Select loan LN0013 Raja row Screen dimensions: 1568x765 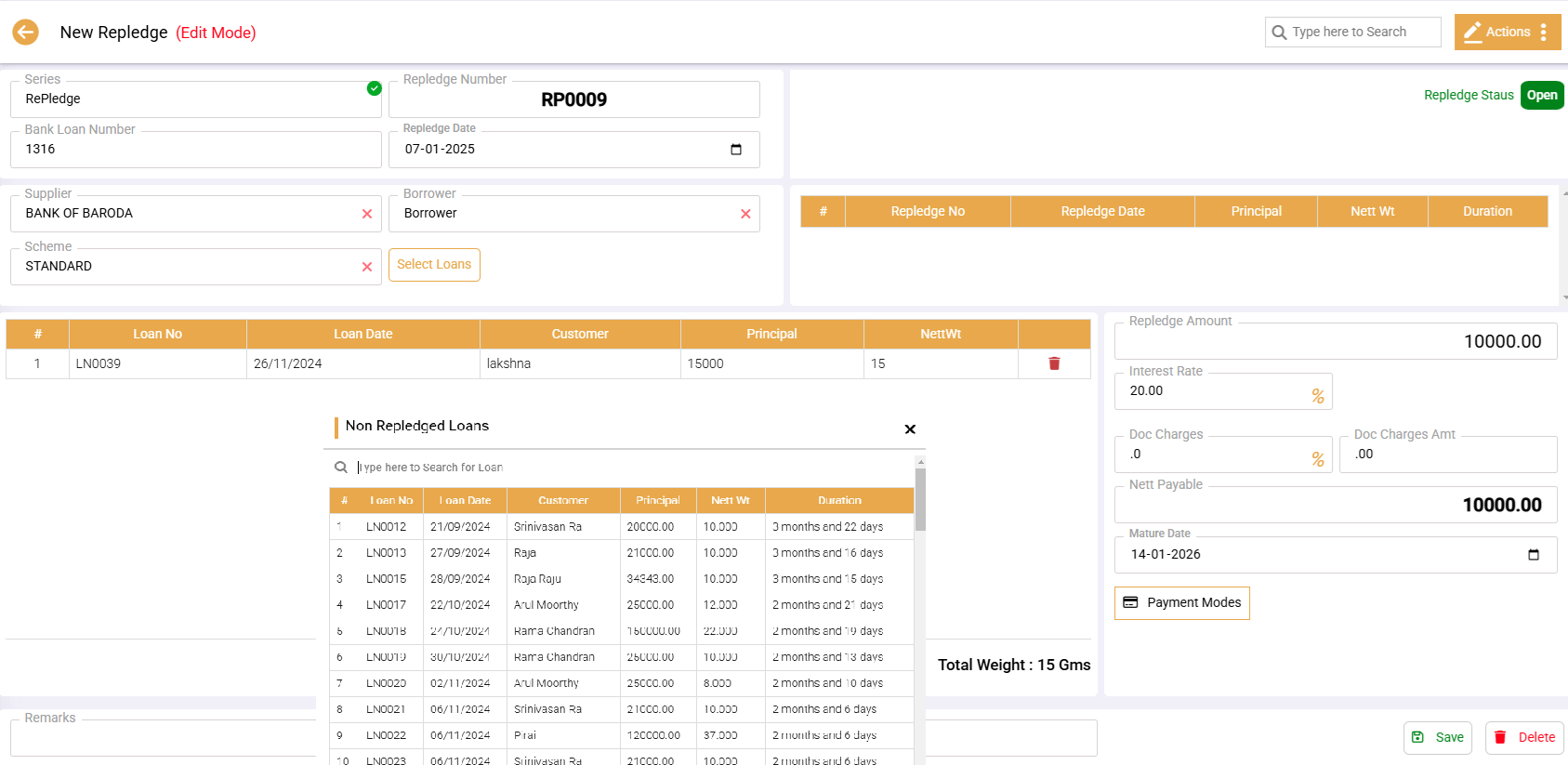[x=621, y=553]
